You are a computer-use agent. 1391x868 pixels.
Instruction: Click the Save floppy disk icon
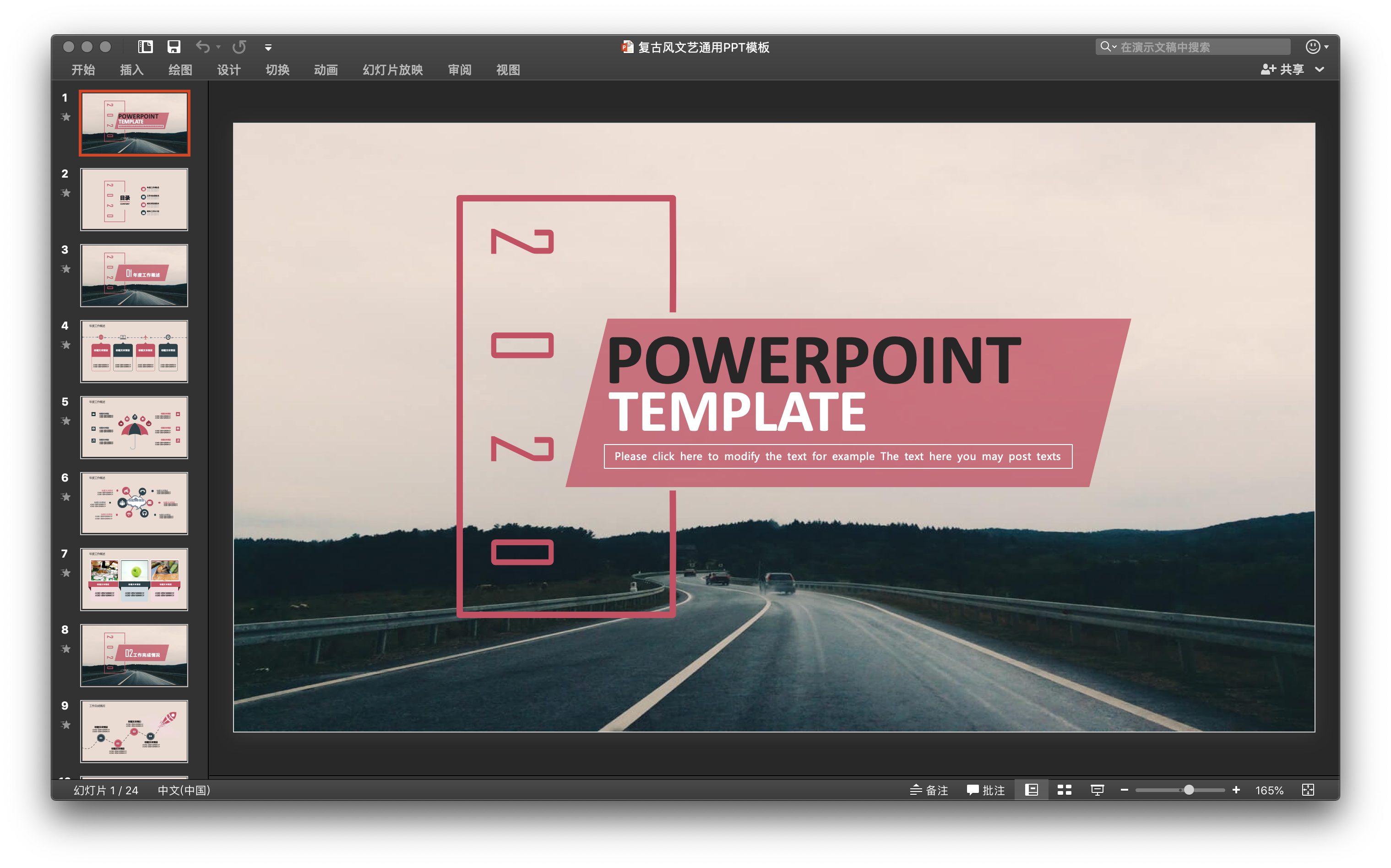tap(174, 47)
